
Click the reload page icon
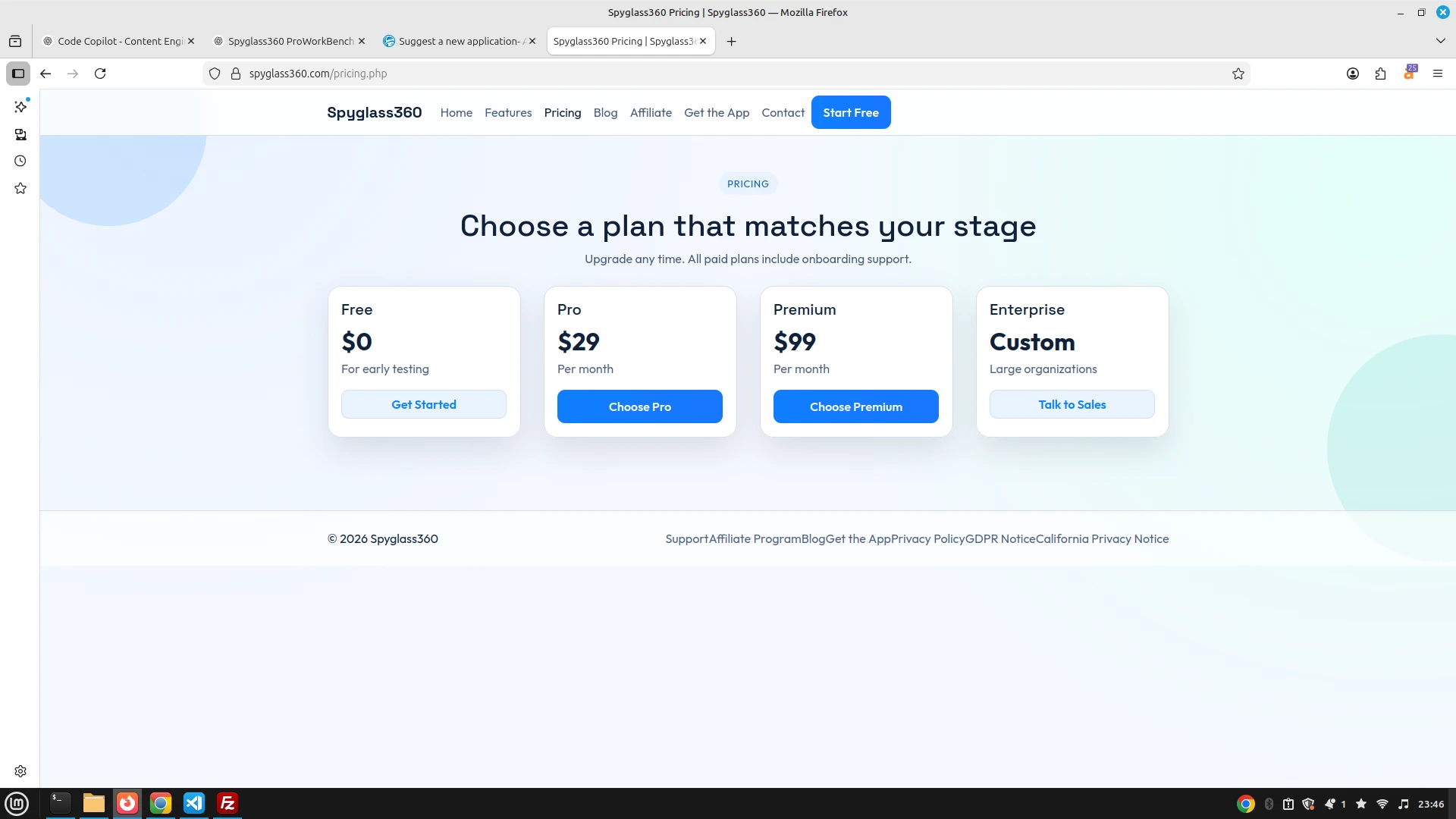click(100, 74)
